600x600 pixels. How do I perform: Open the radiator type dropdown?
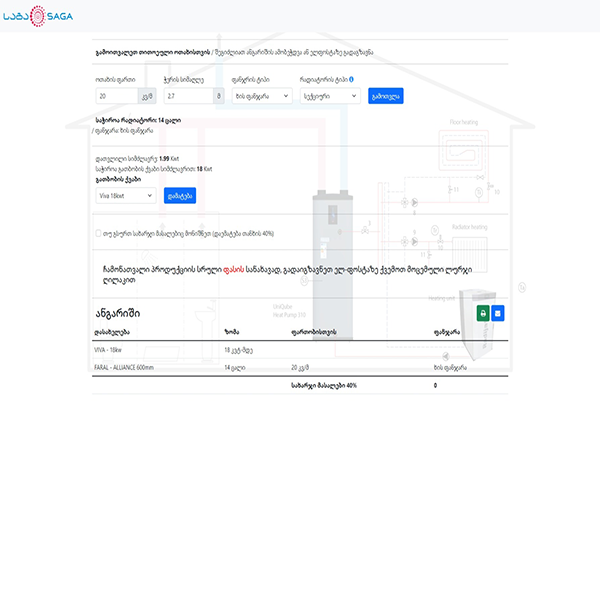coord(330,96)
